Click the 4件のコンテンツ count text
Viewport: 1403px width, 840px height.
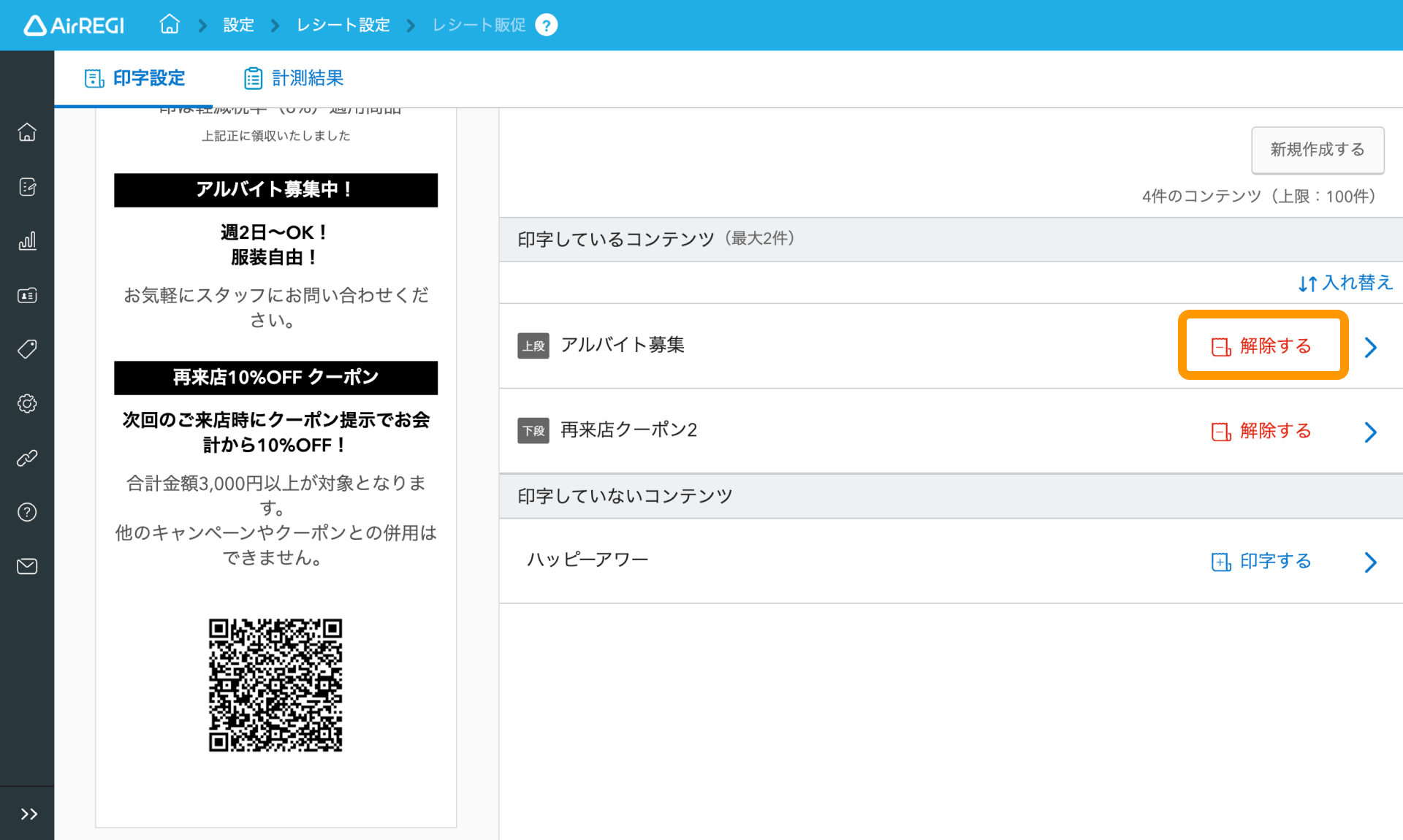click(1259, 196)
